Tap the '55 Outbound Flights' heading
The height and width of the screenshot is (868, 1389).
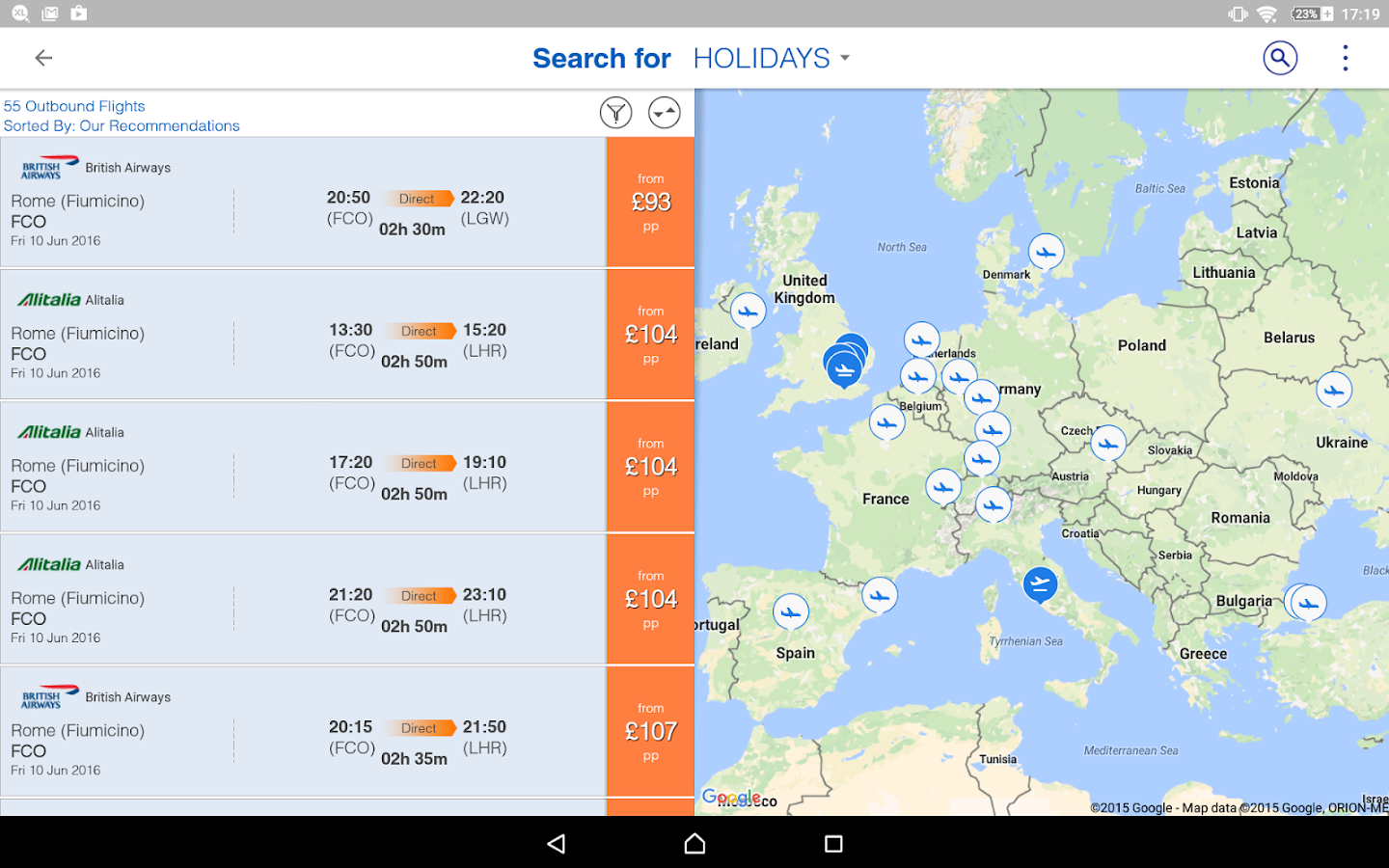74,106
